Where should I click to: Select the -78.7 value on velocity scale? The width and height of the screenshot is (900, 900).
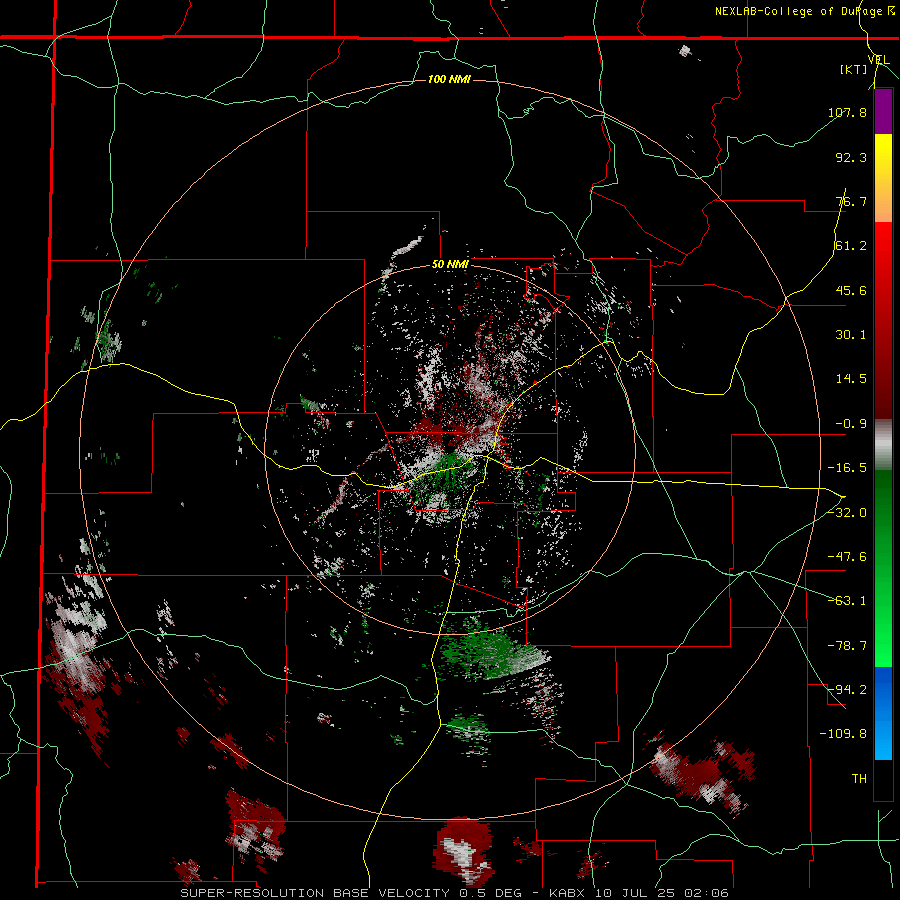(x=847, y=646)
